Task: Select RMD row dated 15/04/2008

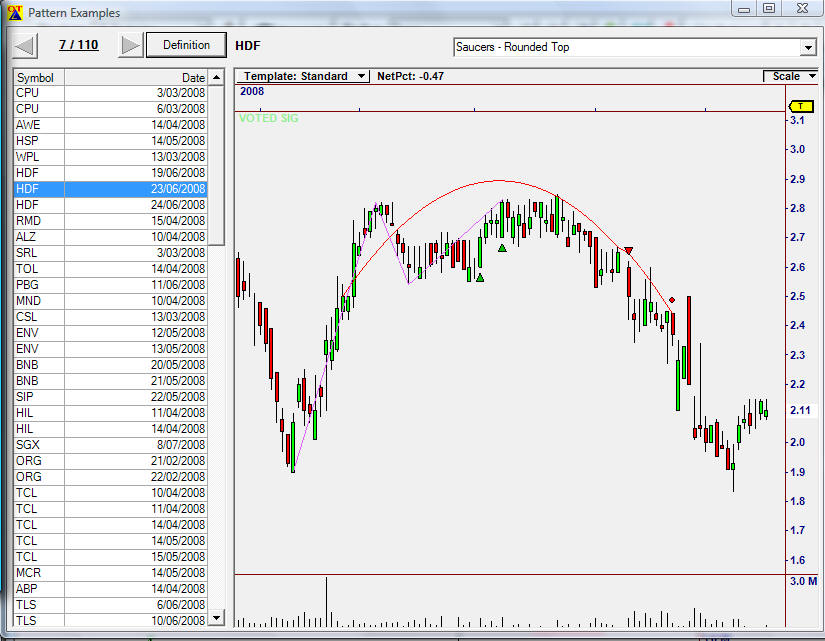Action: pos(110,221)
